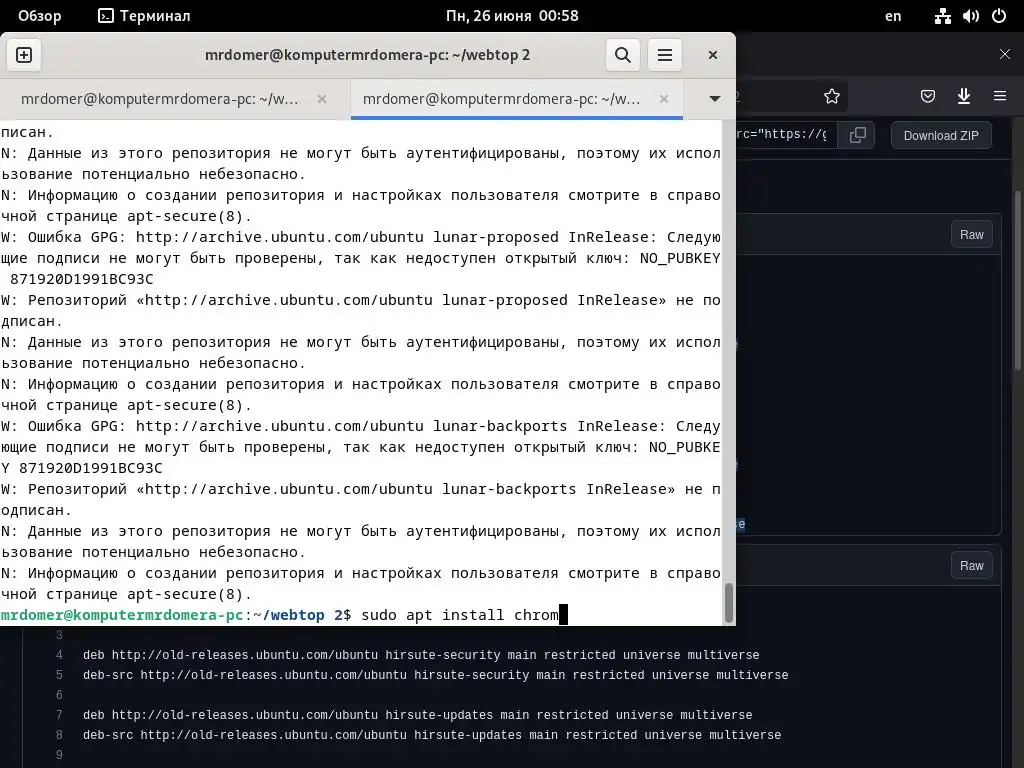Screen dimensions: 1024x768
Task: Select line number 4 in the gist
Action: 59,655
